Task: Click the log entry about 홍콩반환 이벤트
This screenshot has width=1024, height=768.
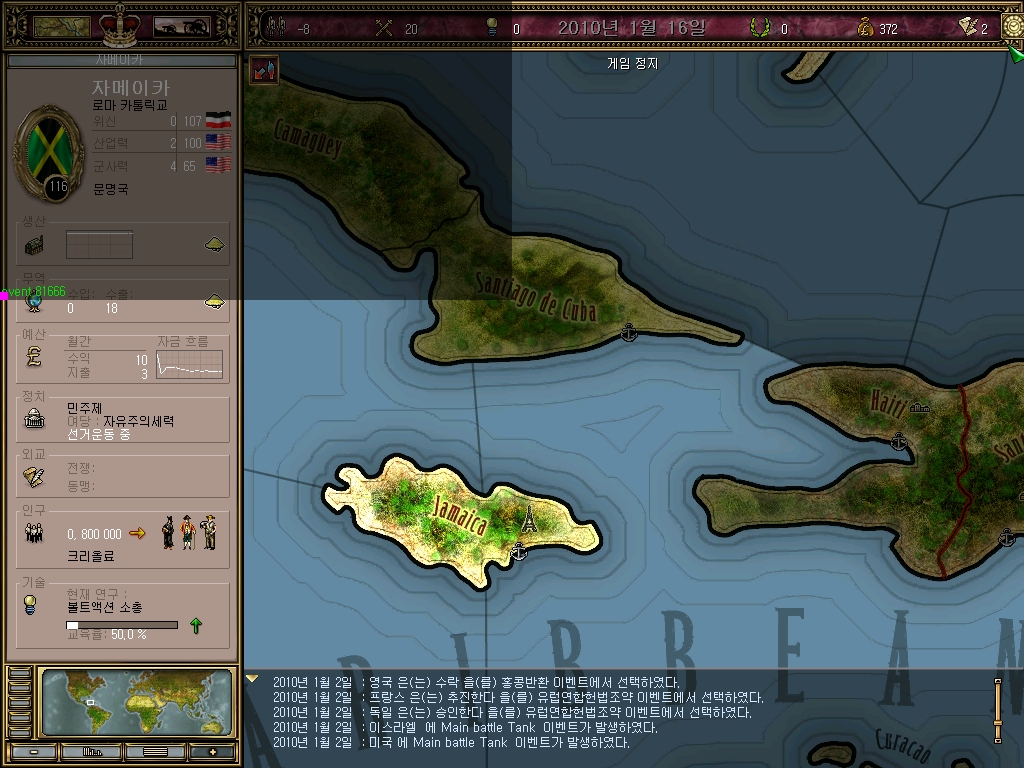Action: (476, 682)
